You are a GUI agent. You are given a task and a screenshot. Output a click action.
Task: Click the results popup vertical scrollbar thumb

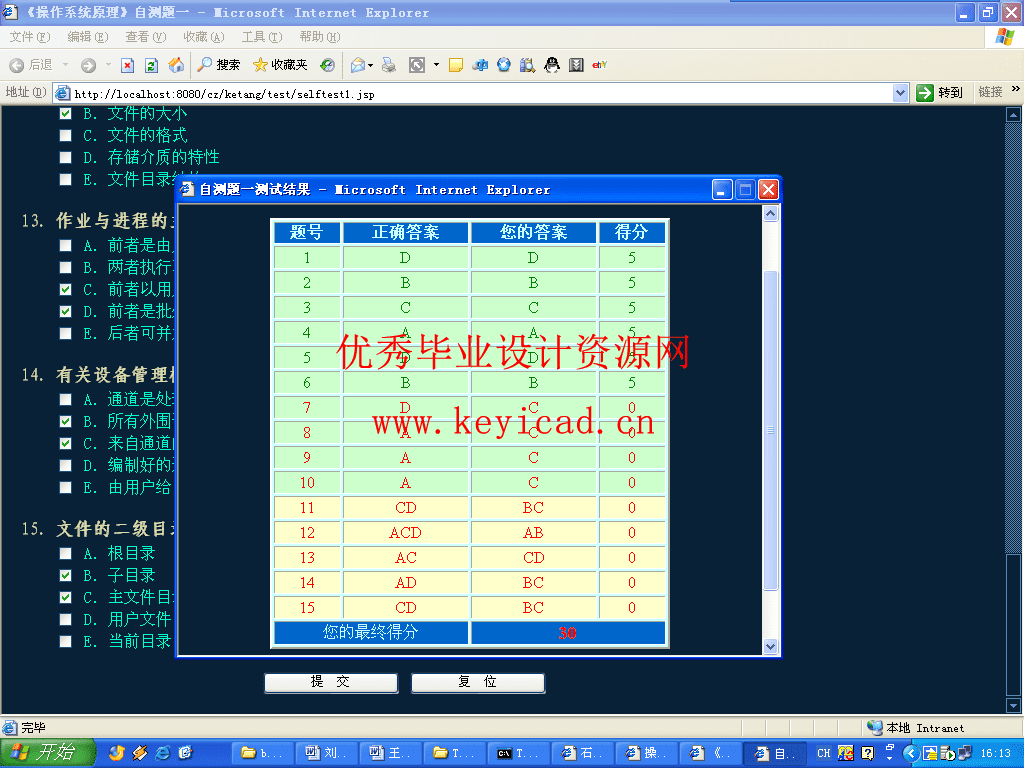tap(770, 430)
